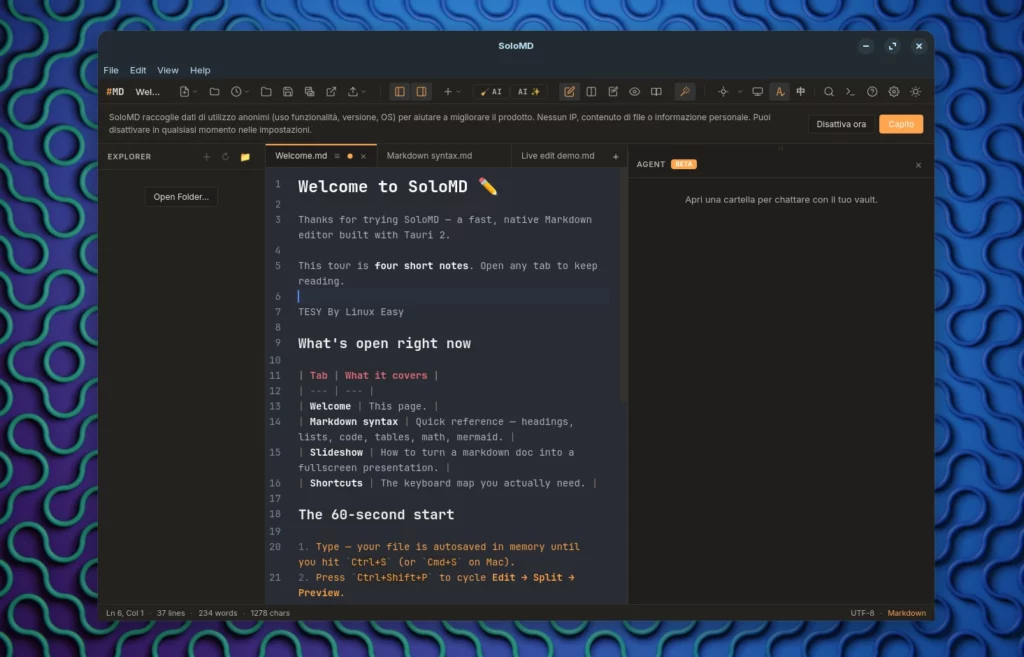Click Explorer new file plus icon

coord(206,157)
